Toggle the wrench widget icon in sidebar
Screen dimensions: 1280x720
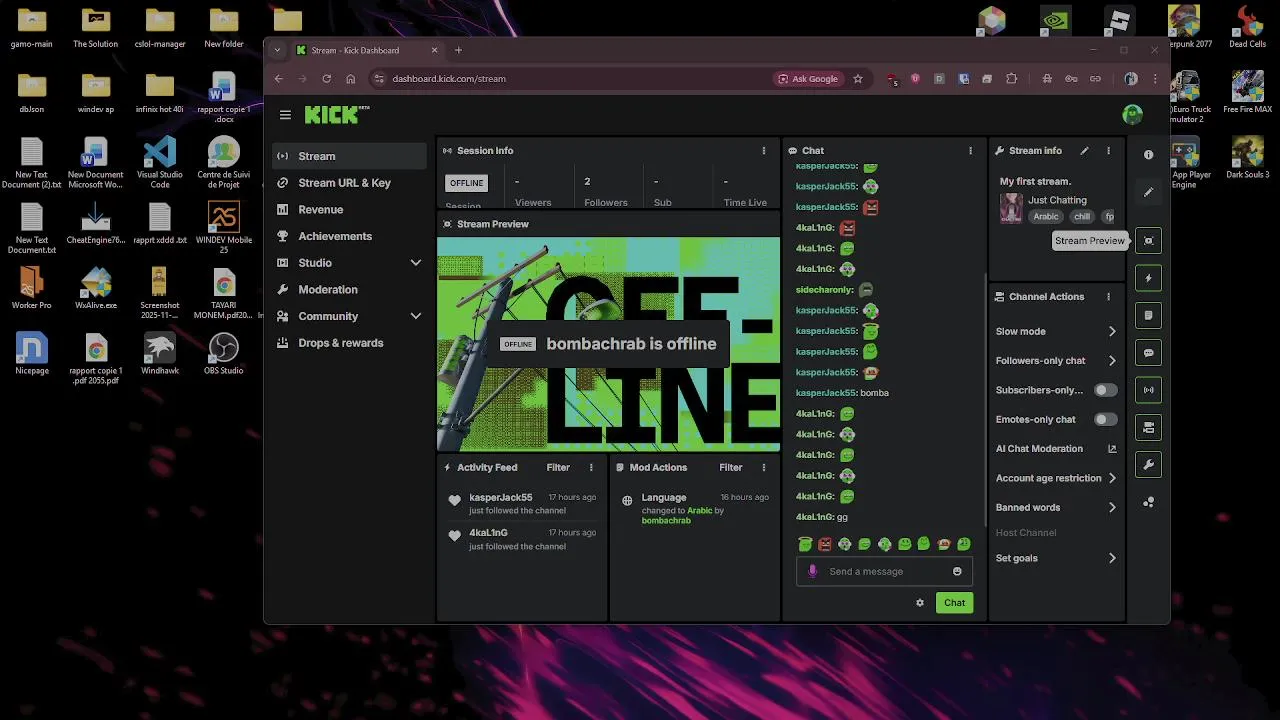tap(1148, 465)
